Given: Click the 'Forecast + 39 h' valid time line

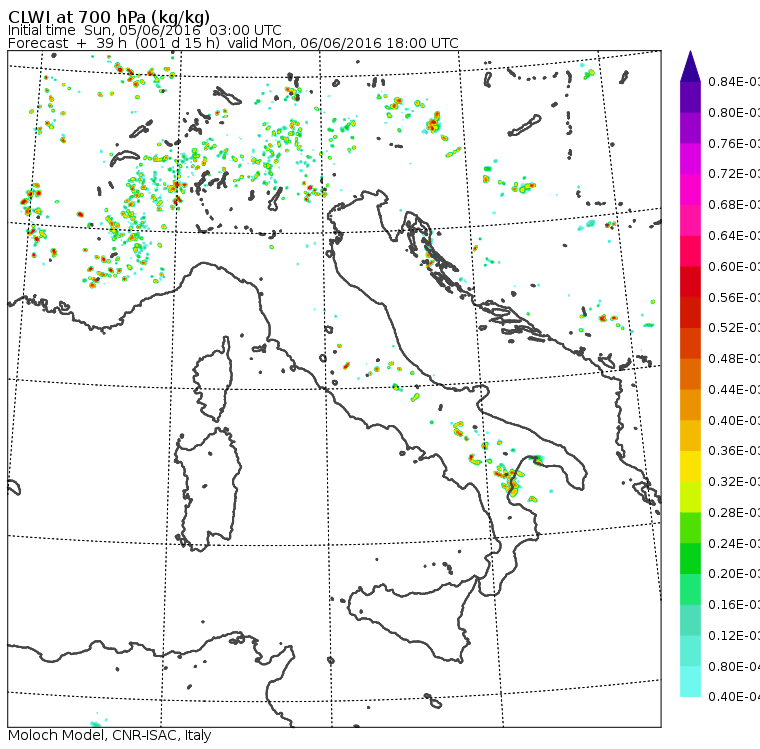Looking at the screenshot, I should [233, 43].
